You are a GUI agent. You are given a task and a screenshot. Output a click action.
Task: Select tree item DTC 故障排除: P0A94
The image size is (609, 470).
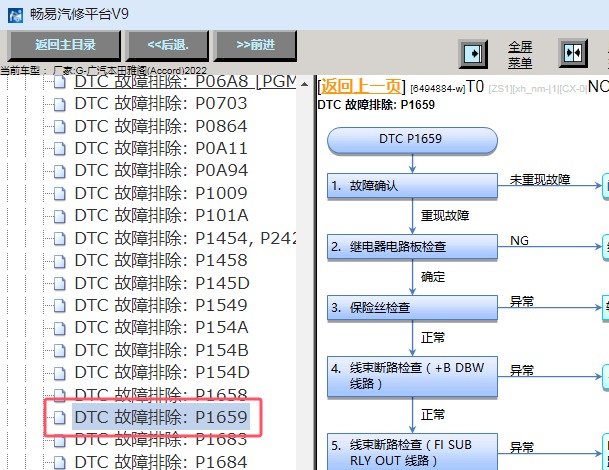[x=161, y=171]
